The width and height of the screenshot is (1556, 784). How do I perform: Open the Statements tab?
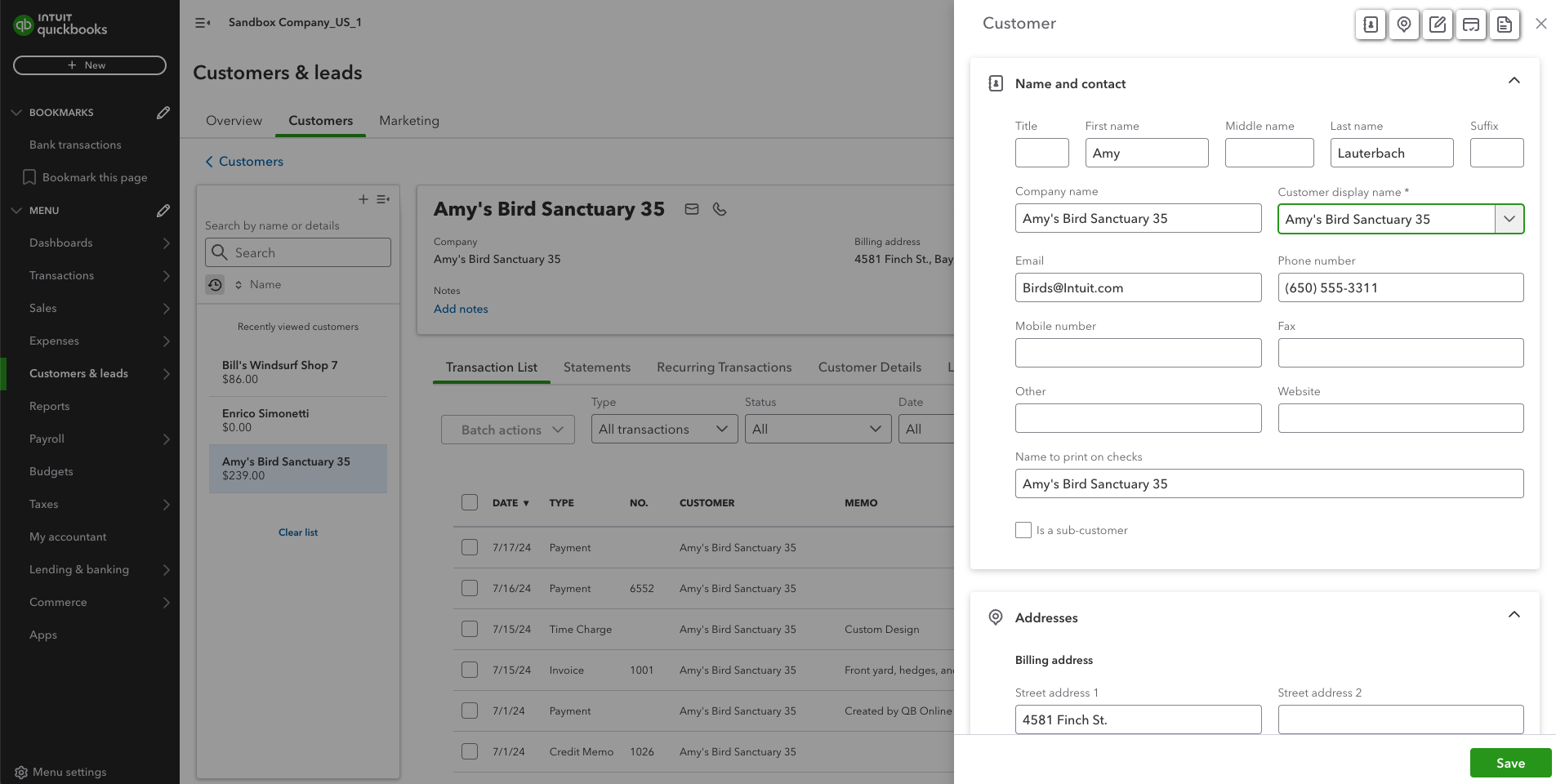(x=597, y=367)
